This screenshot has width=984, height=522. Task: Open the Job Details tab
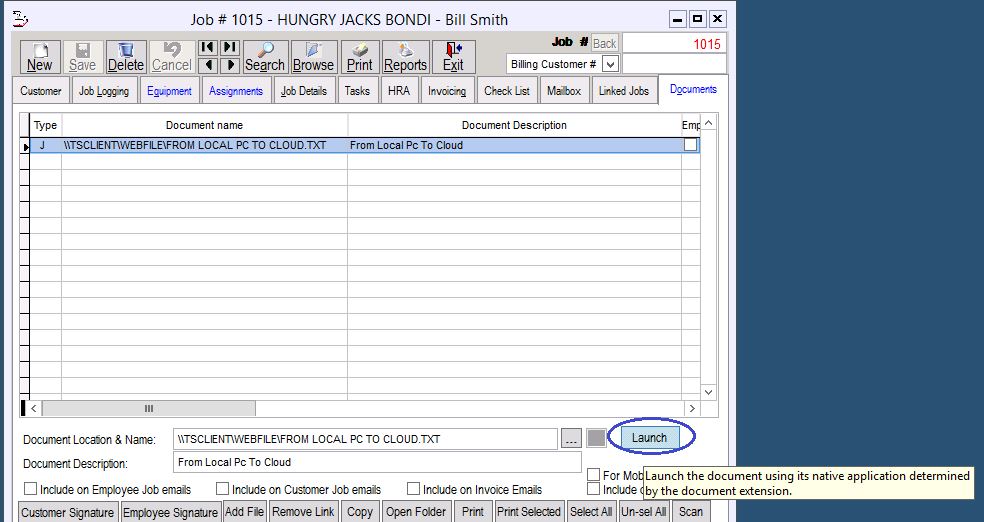point(303,91)
